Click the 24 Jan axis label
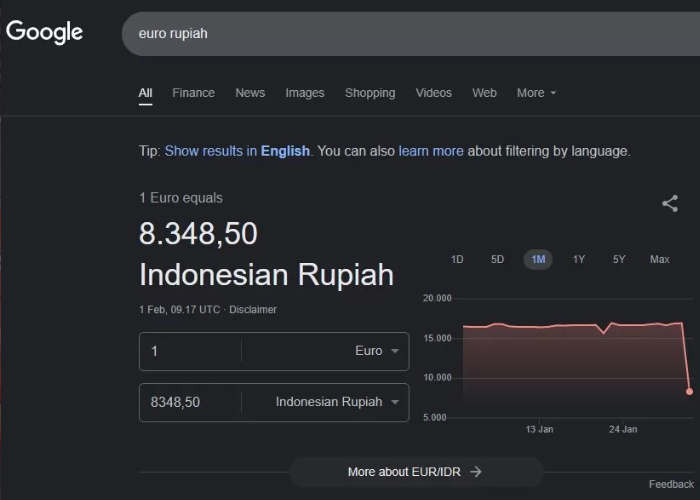 coord(623,429)
